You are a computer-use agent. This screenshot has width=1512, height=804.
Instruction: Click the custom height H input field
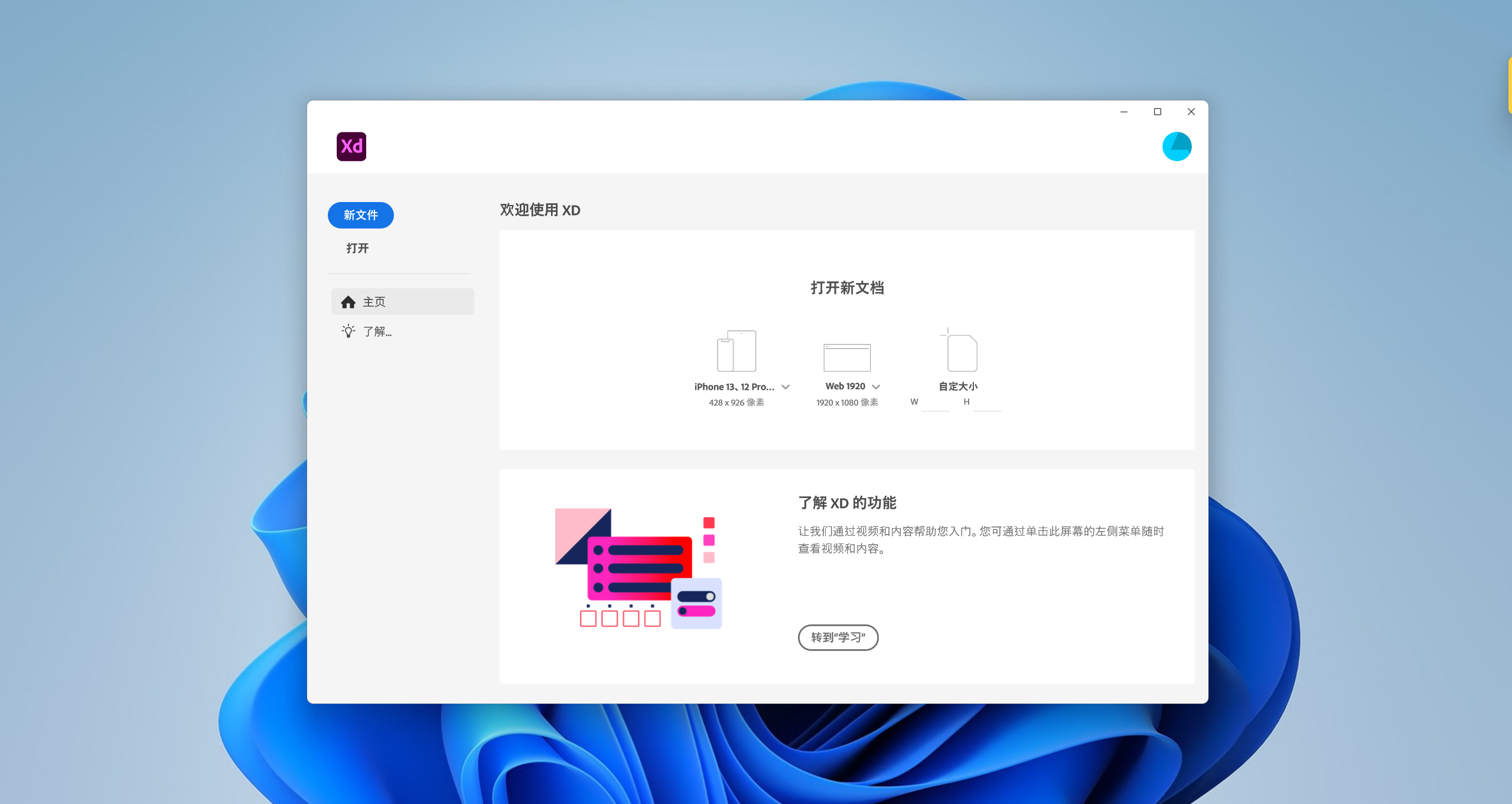pos(988,402)
